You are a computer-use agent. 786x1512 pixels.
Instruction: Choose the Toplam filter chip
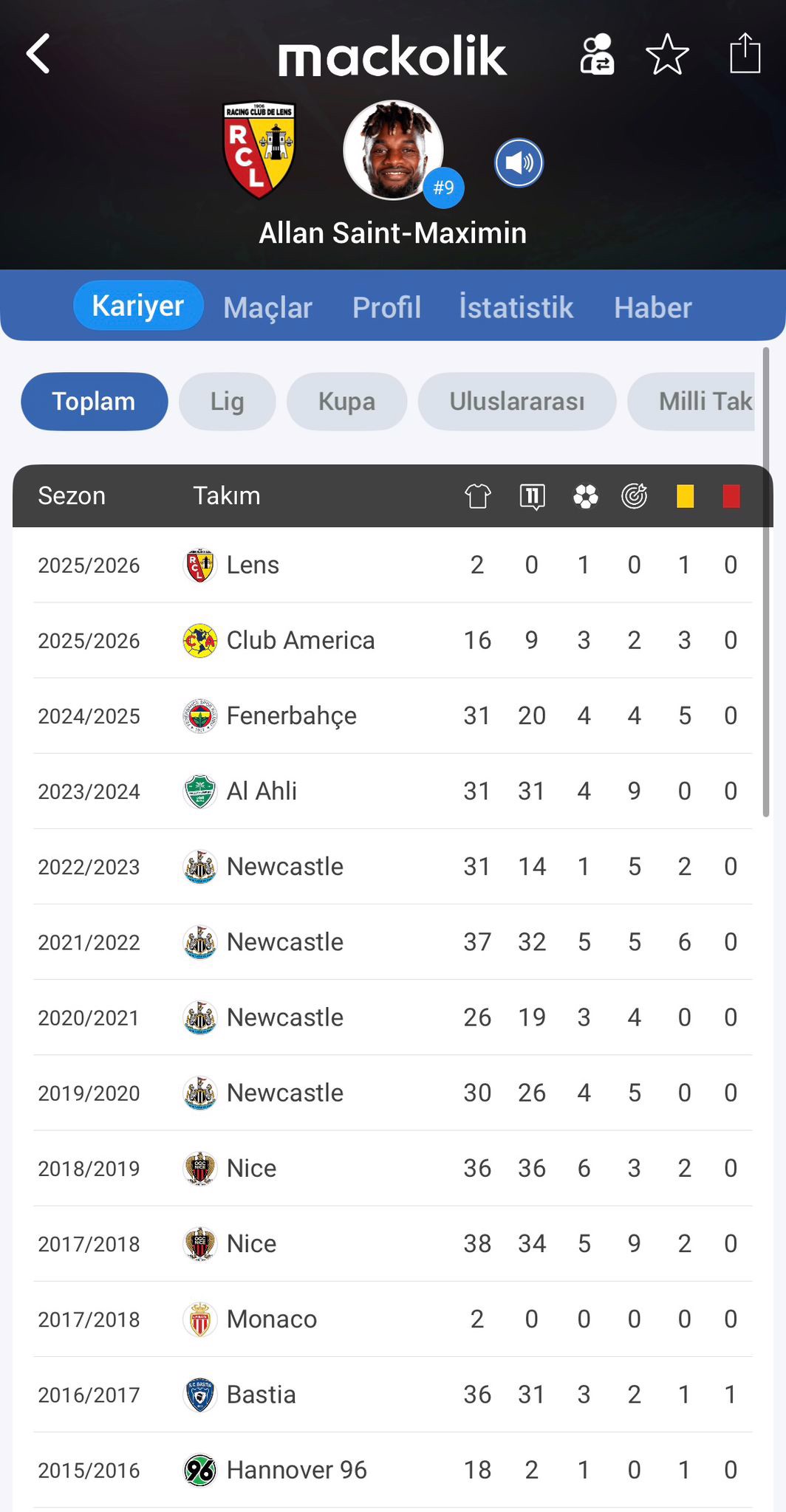pyautogui.click(x=94, y=402)
